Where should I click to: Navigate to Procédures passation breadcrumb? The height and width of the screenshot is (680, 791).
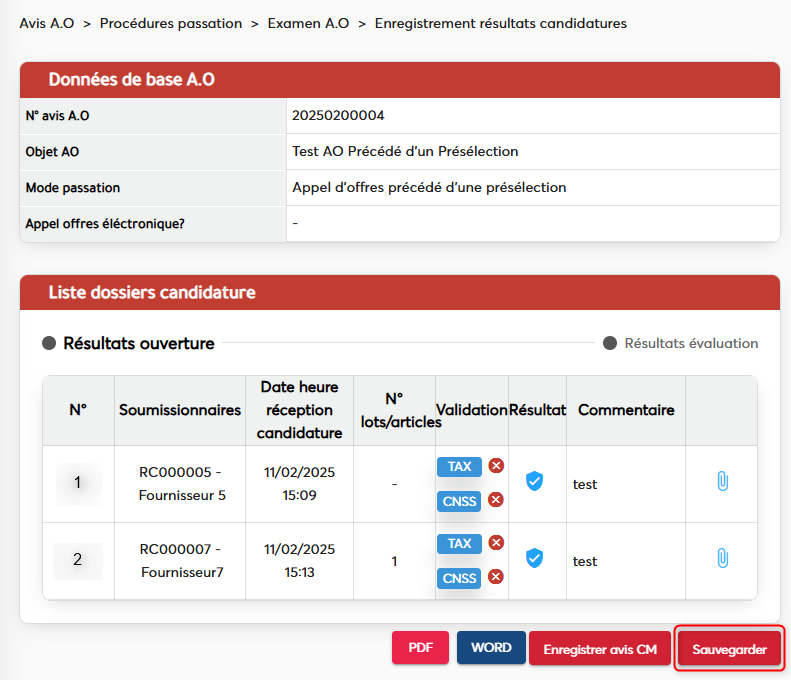171,23
